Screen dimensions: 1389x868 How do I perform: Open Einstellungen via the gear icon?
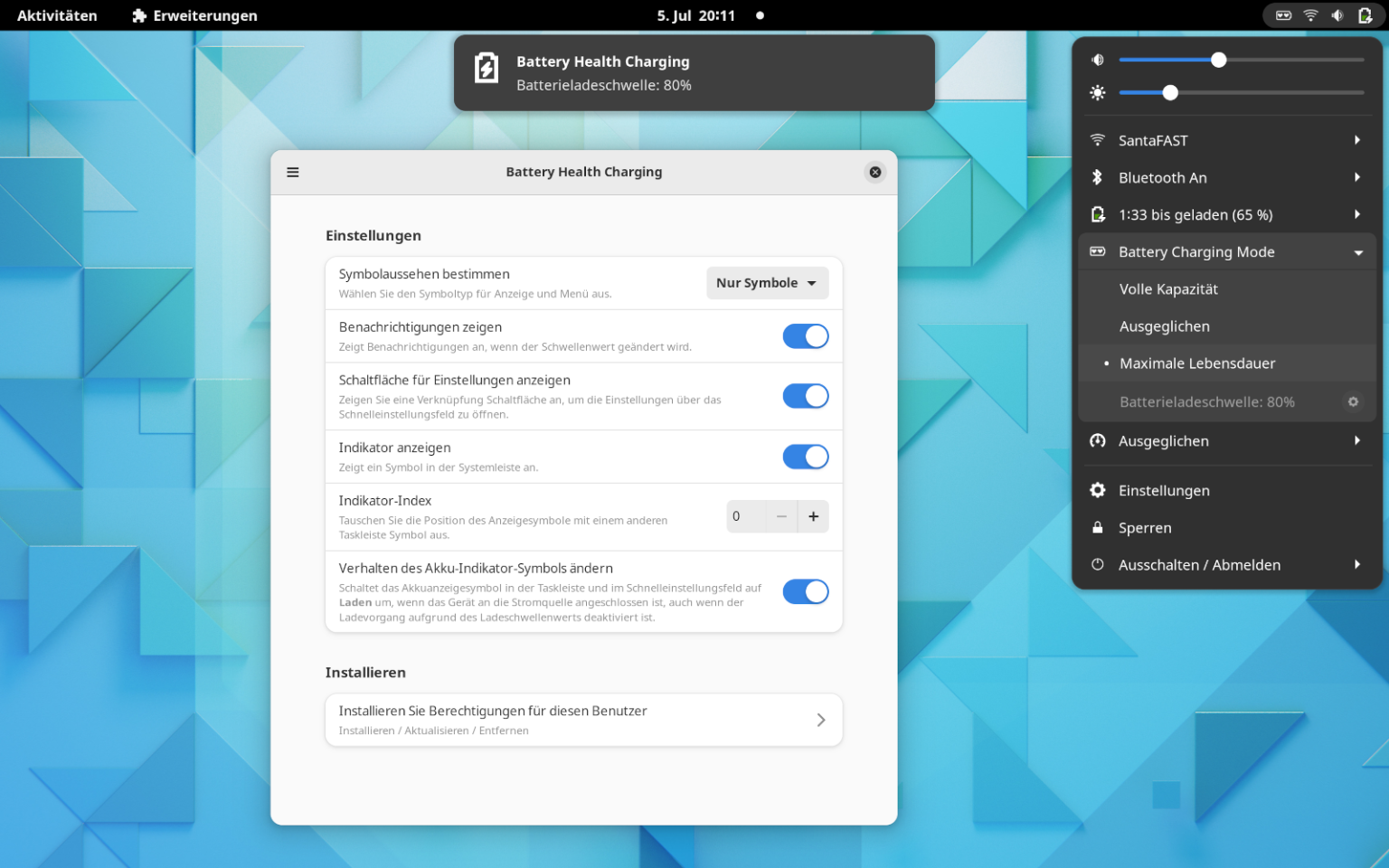click(x=1097, y=490)
